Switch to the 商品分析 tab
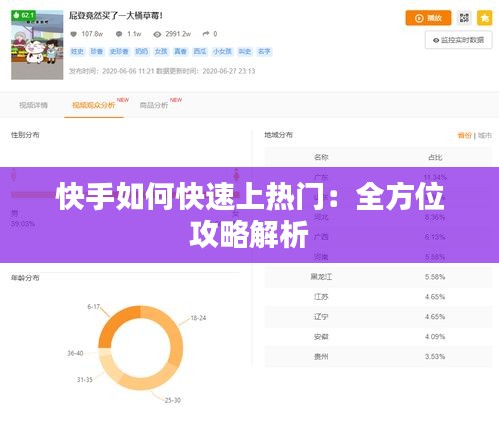The width and height of the screenshot is (499, 430). click(154, 105)
